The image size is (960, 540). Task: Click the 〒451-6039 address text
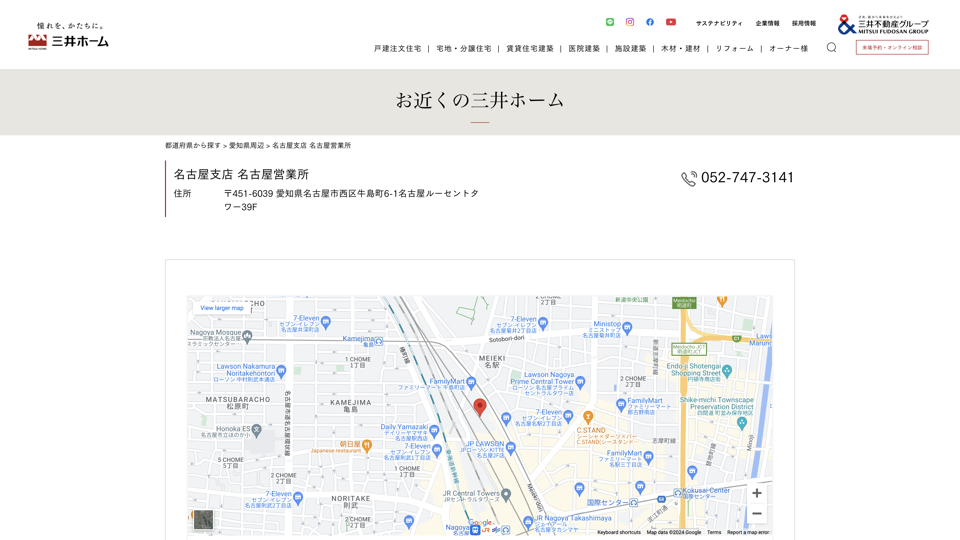coord(351,200)
